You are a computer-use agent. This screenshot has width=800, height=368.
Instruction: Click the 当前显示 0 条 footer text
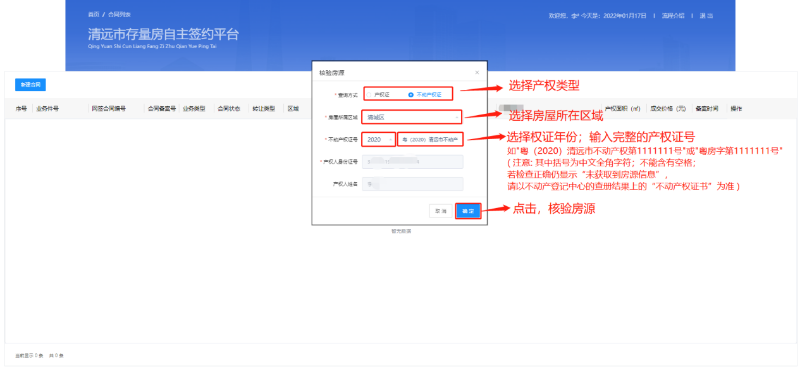[x=29, y=355]
